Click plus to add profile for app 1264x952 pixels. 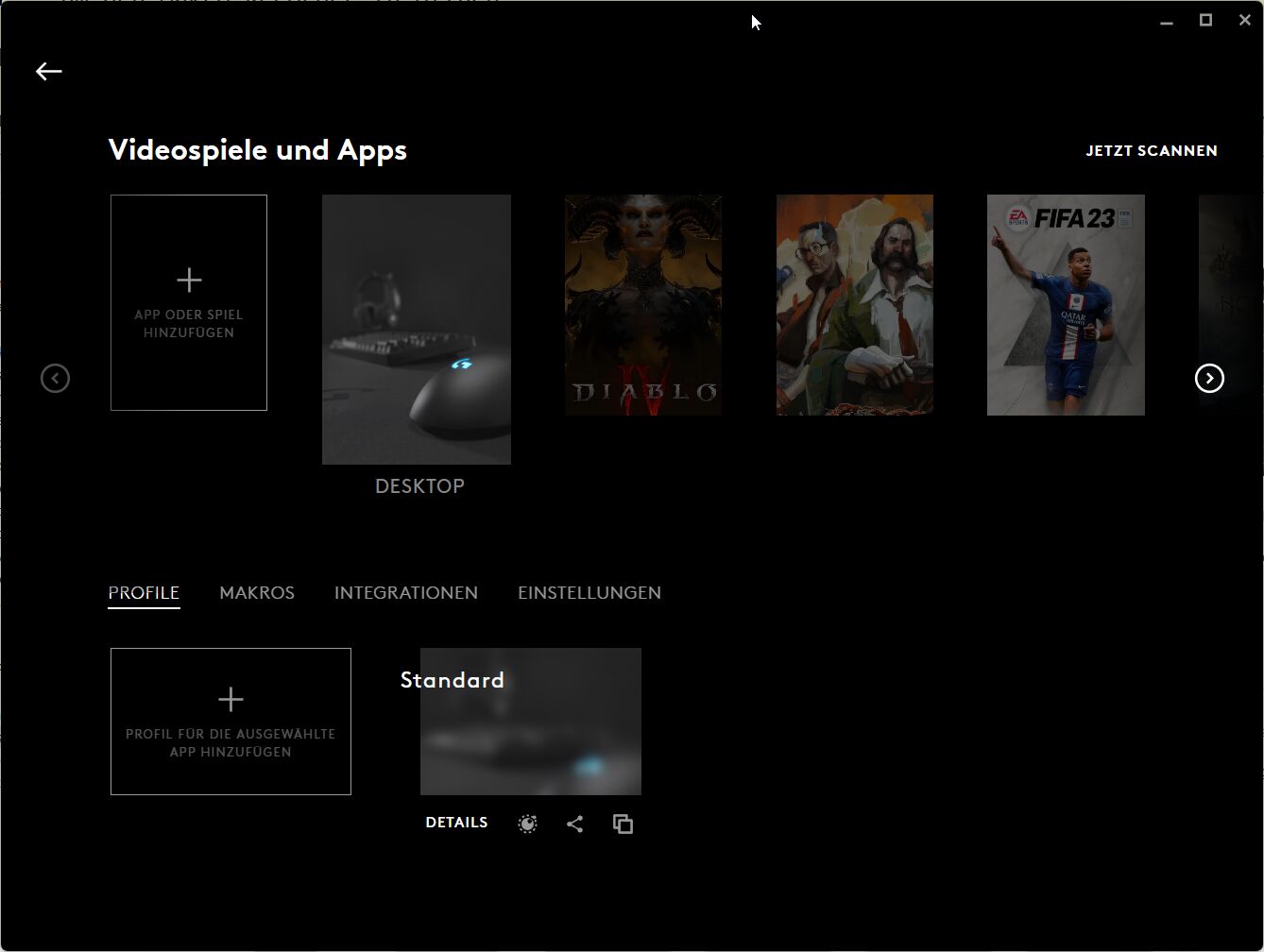click(x=231, y=699)
